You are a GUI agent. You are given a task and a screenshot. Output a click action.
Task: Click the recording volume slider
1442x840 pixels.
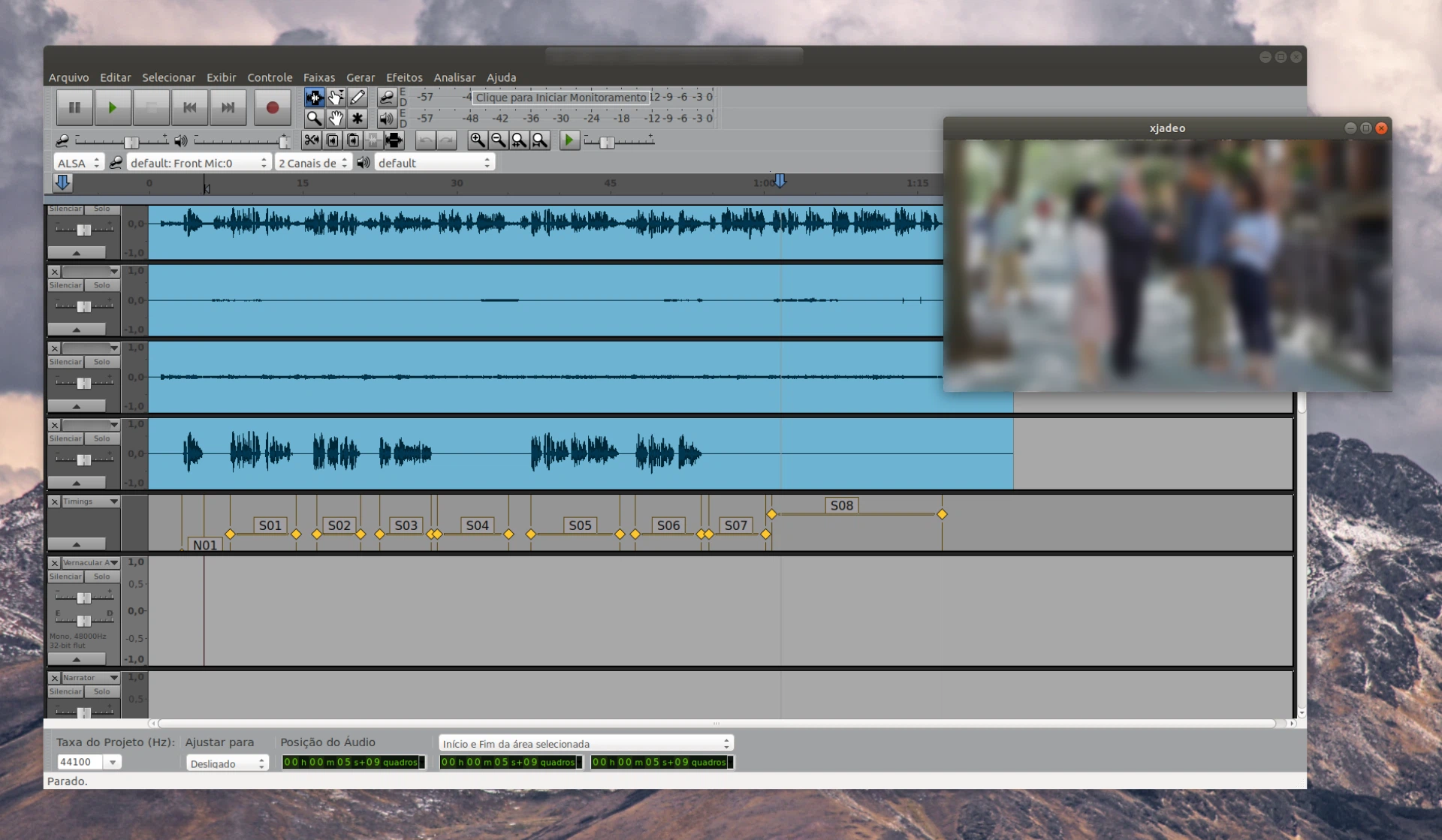(131, 142)
